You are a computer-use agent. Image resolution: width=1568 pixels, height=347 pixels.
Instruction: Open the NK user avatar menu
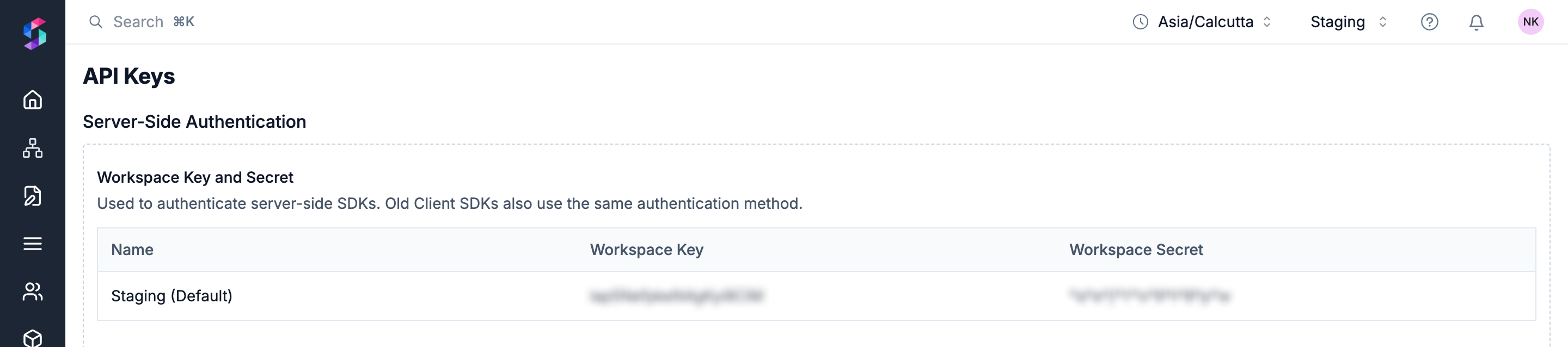[1530, 22]
